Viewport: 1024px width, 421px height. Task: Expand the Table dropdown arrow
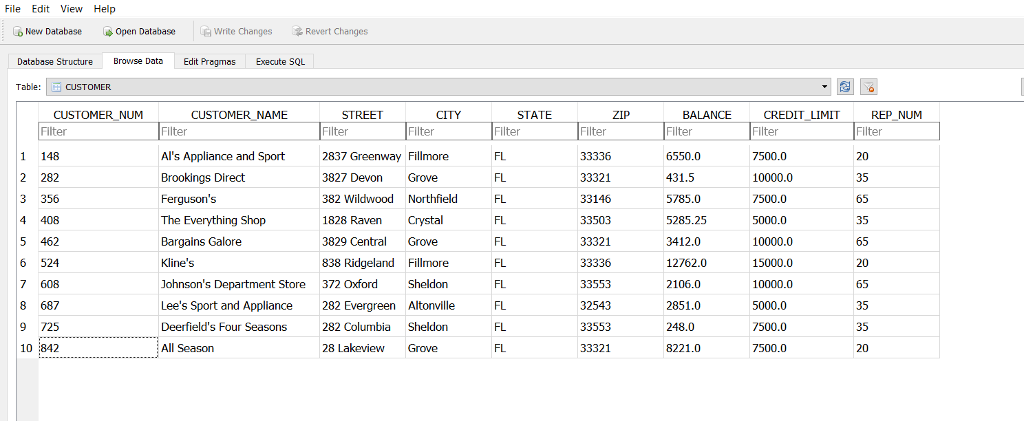[x=825, y=87]
